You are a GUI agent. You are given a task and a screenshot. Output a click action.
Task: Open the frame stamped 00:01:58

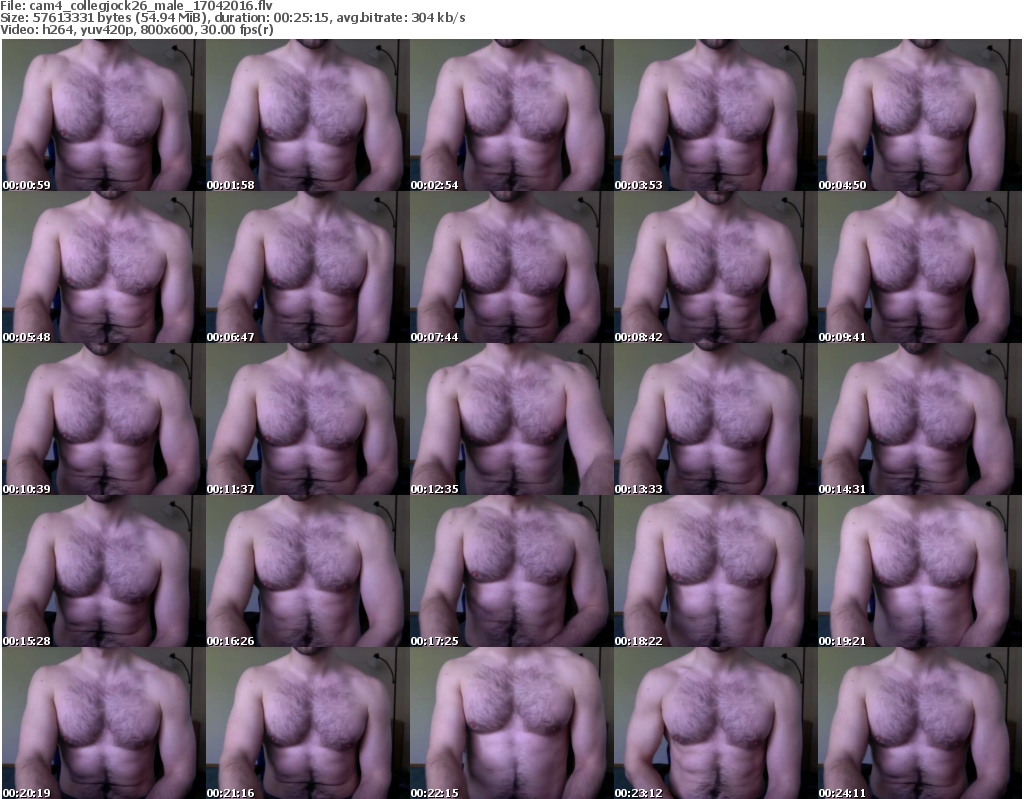click(308, 115)
